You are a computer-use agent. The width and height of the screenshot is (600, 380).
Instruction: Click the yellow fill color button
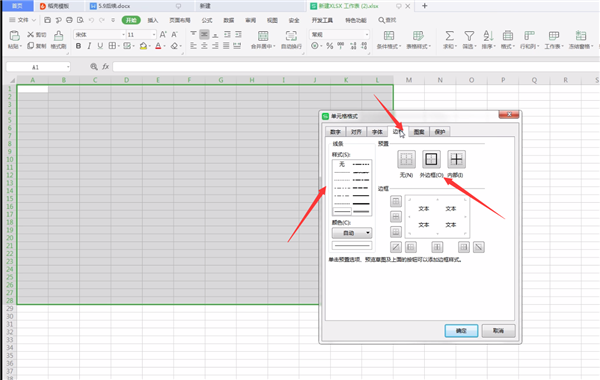[143, 46]
